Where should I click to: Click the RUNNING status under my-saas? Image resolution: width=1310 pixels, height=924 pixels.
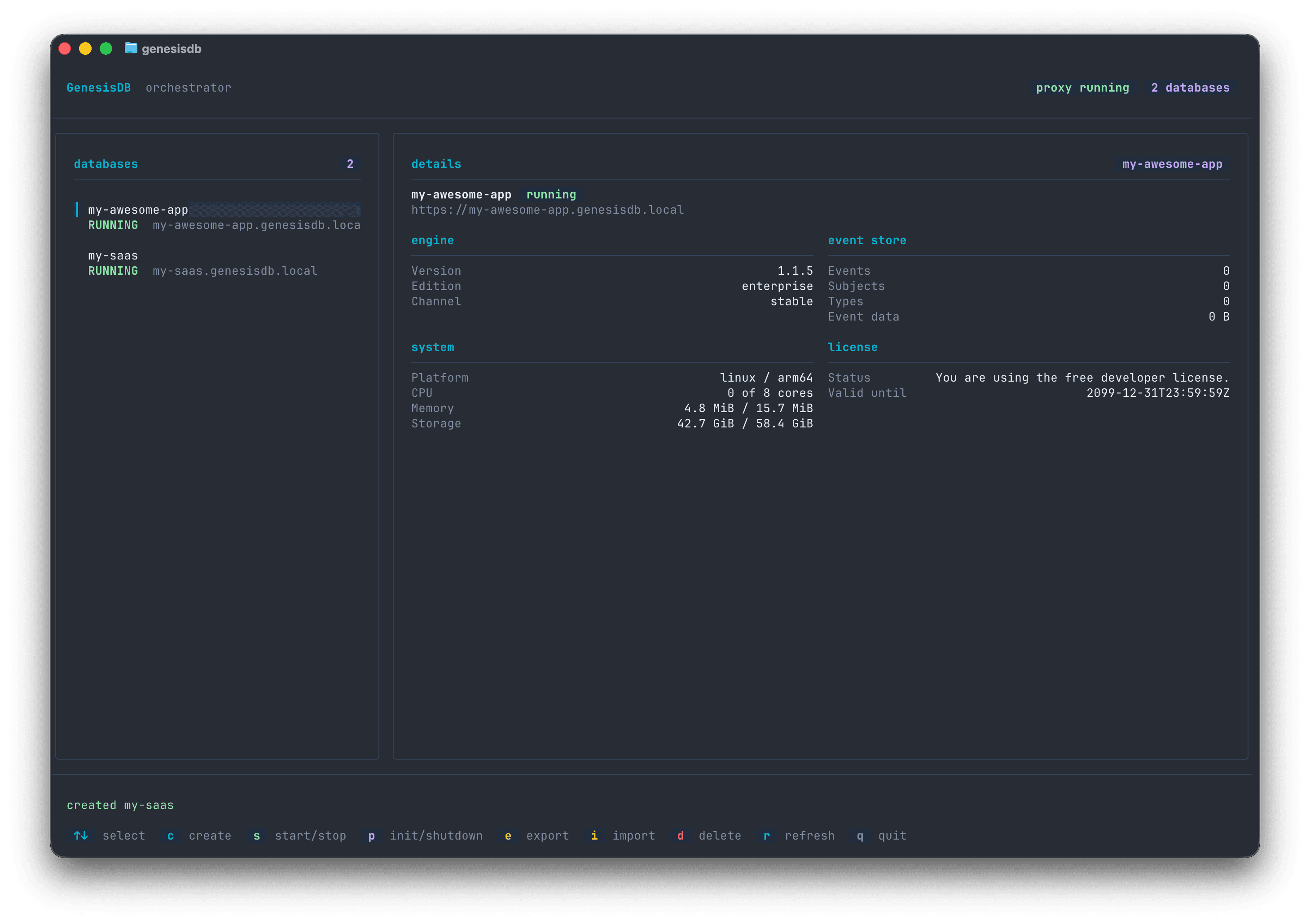point(113,271)
